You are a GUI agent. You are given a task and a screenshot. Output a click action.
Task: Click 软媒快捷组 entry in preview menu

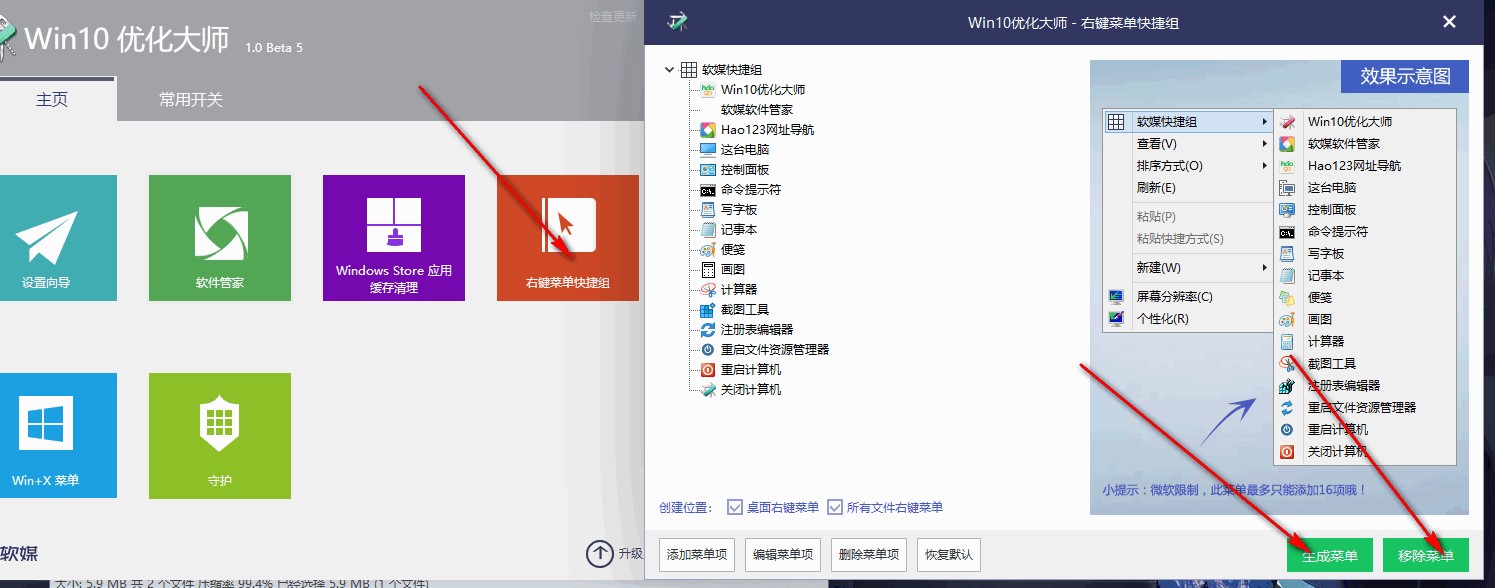pyautogui.click(x=1187, y=122)
